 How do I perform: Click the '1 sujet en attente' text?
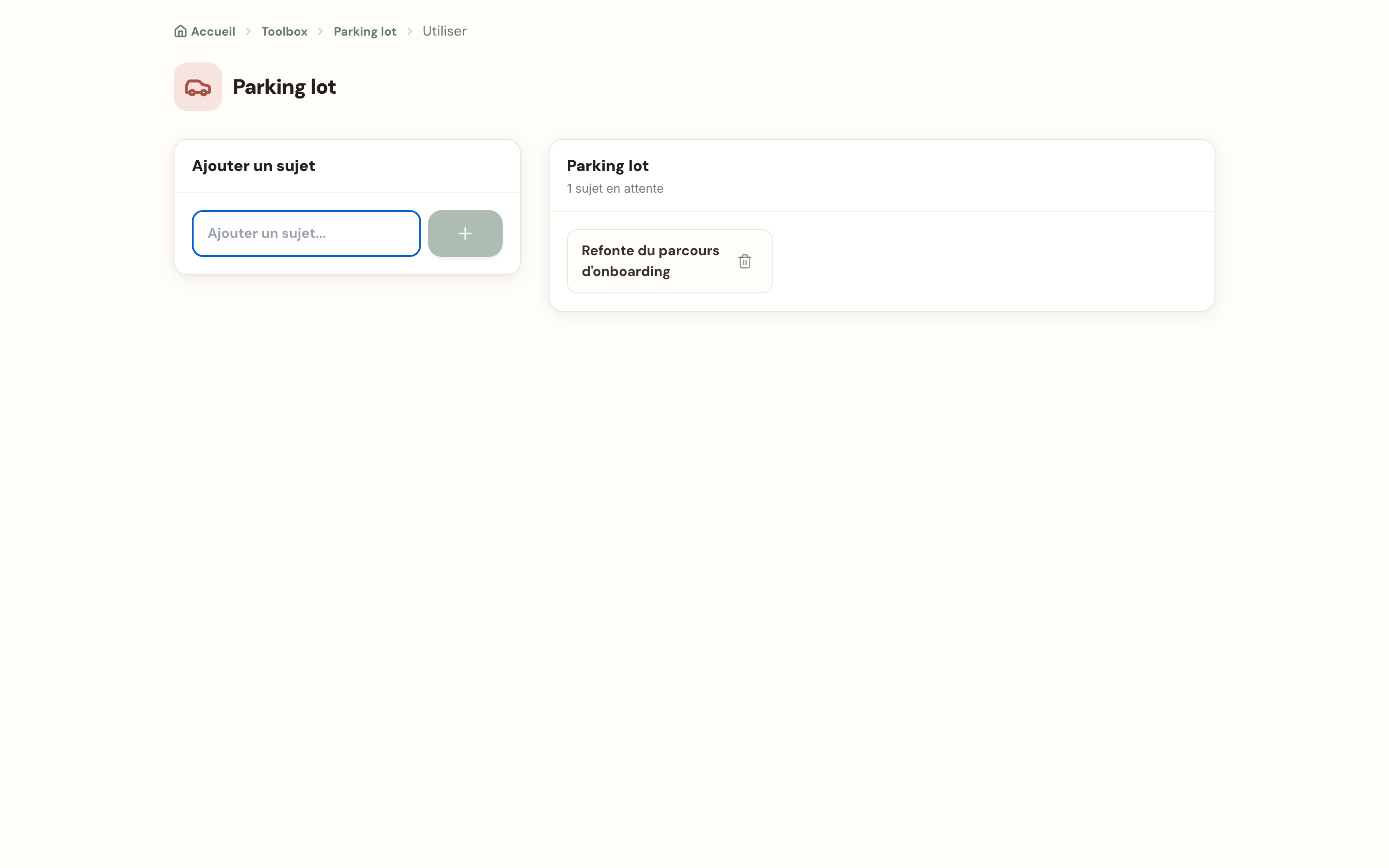point(615,189)
